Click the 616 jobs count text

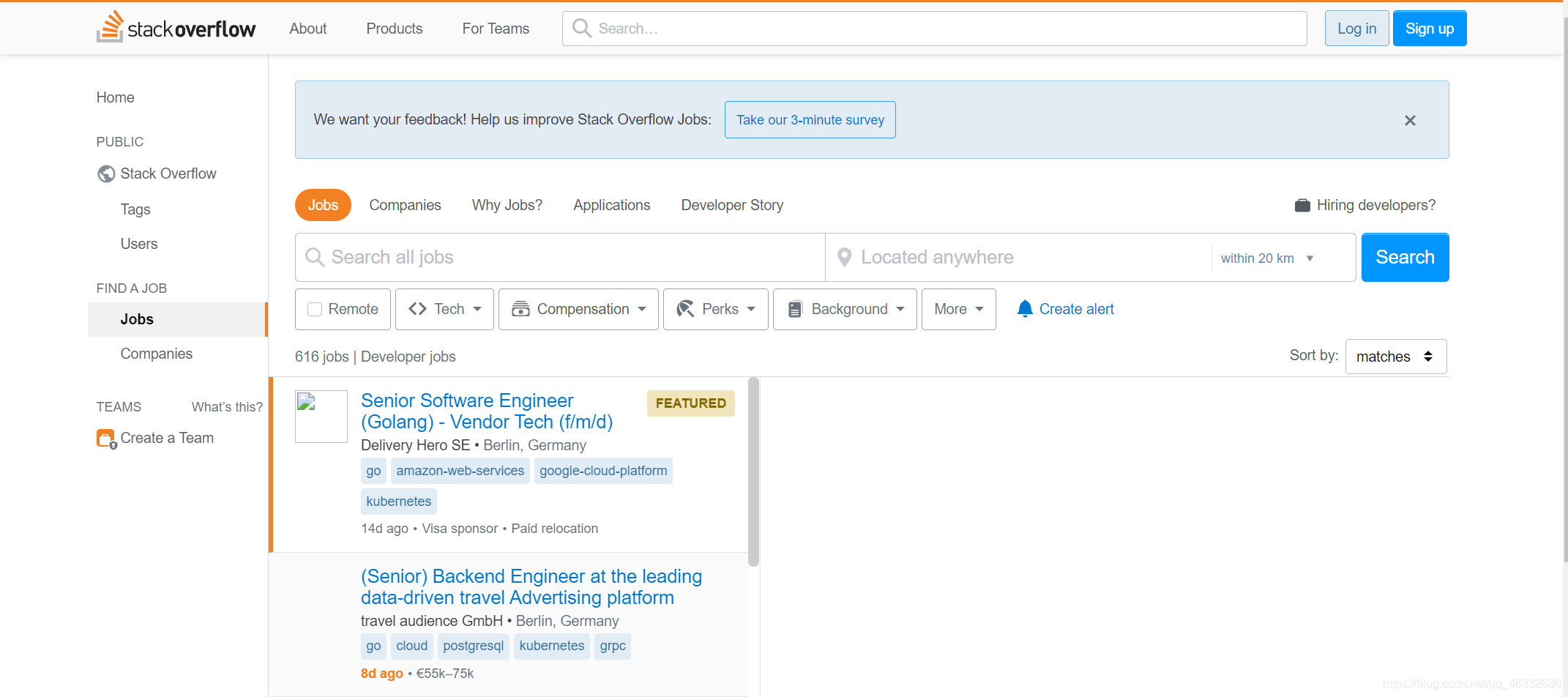[322, 357]
